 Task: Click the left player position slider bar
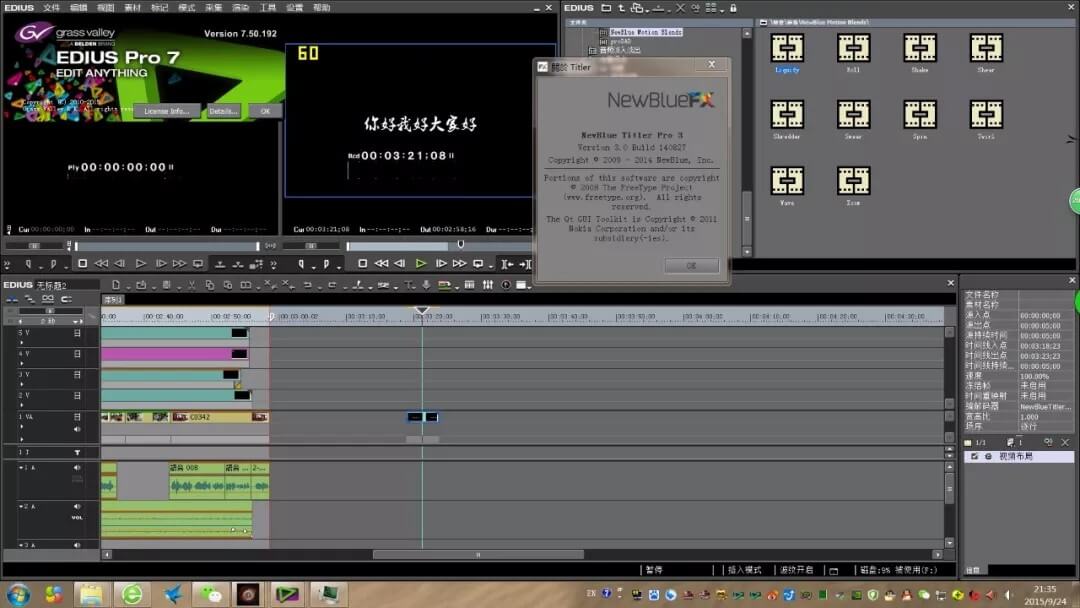[167, 246]
